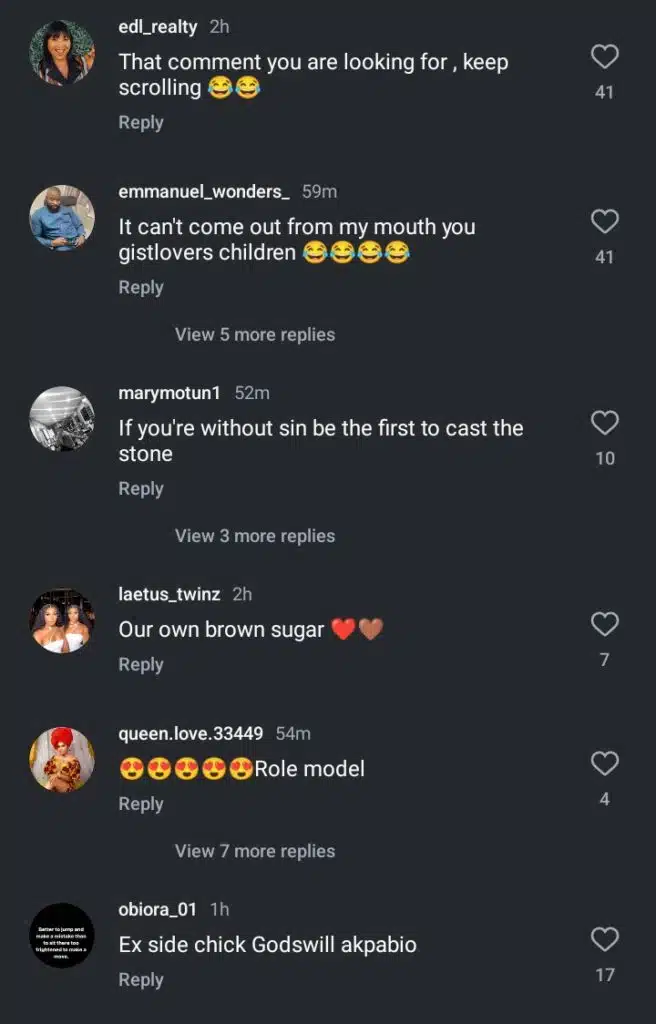Heart the 'Our own brown sugar' comment

(x=604, y=625)
